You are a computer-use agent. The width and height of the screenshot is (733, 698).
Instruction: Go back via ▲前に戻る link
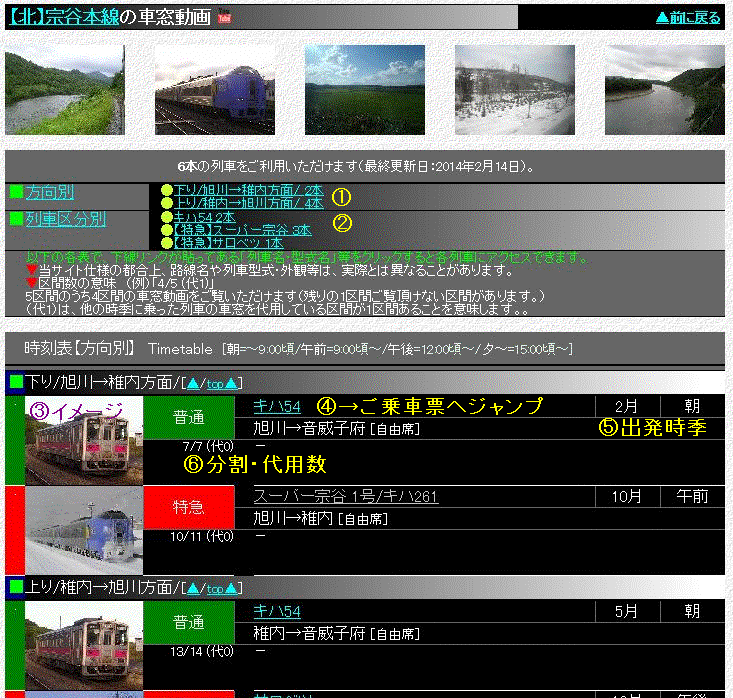(688, 18)
